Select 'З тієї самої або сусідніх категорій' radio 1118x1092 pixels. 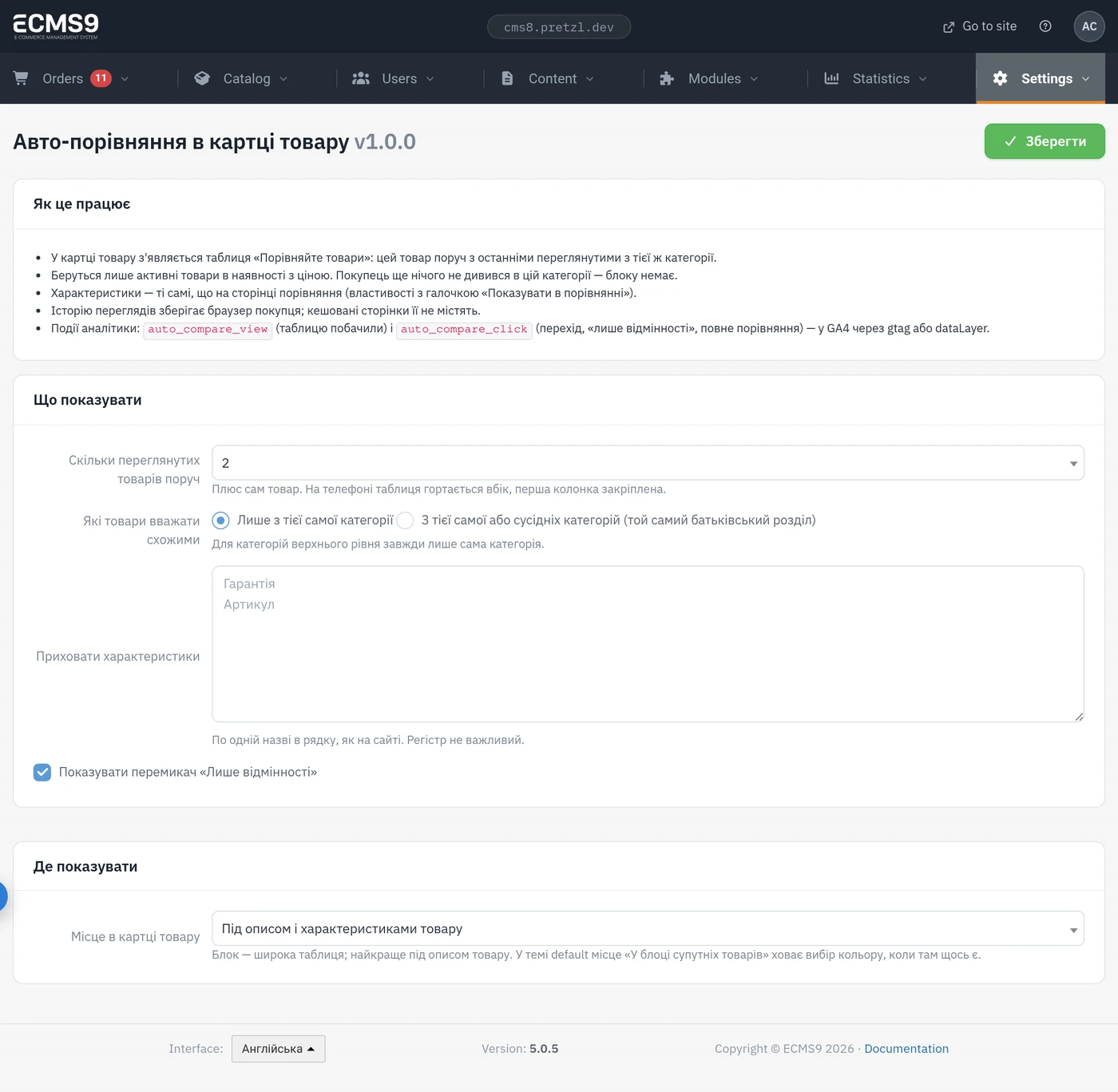[406, 520]
